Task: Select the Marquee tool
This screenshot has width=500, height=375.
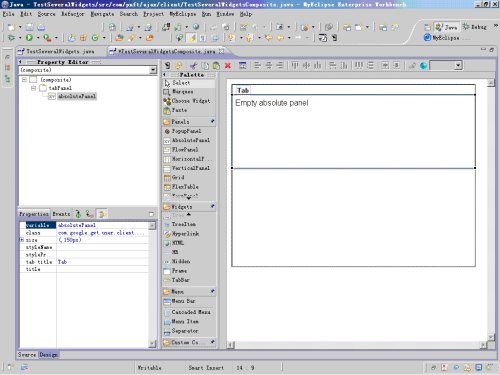Action: (179, 91)
